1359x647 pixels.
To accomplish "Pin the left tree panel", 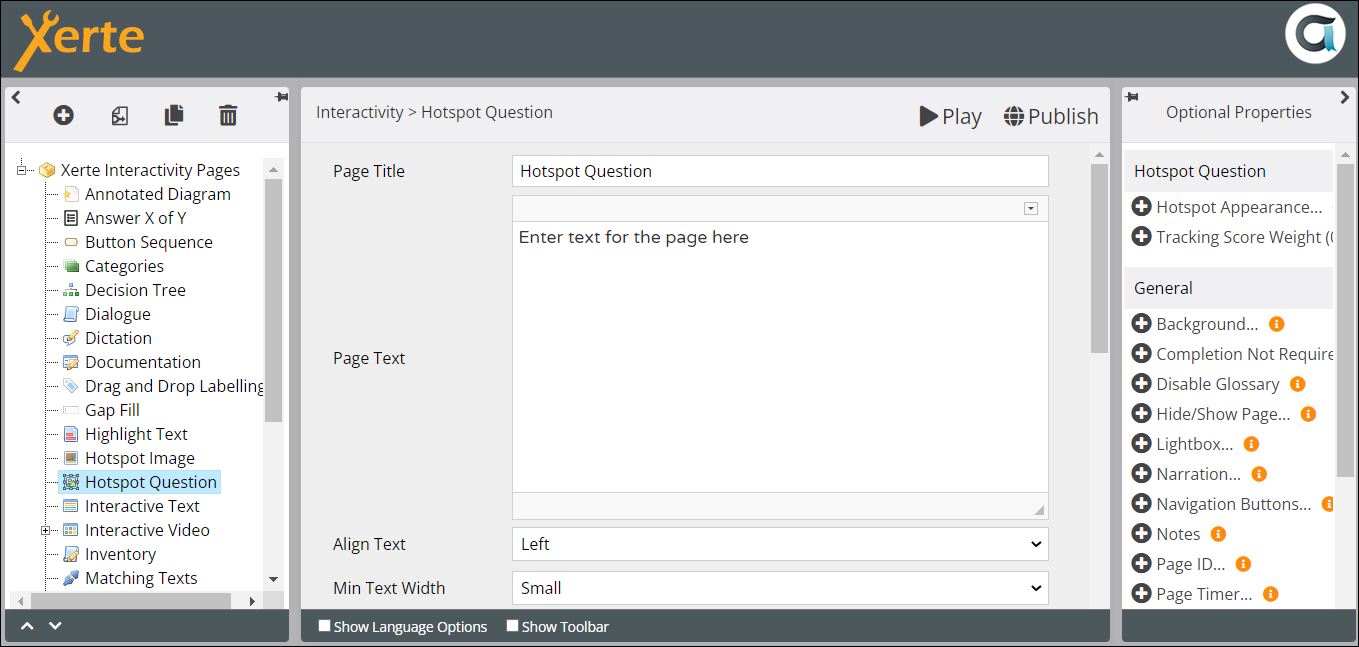I will pyautogui.click(x=281, y=97).
